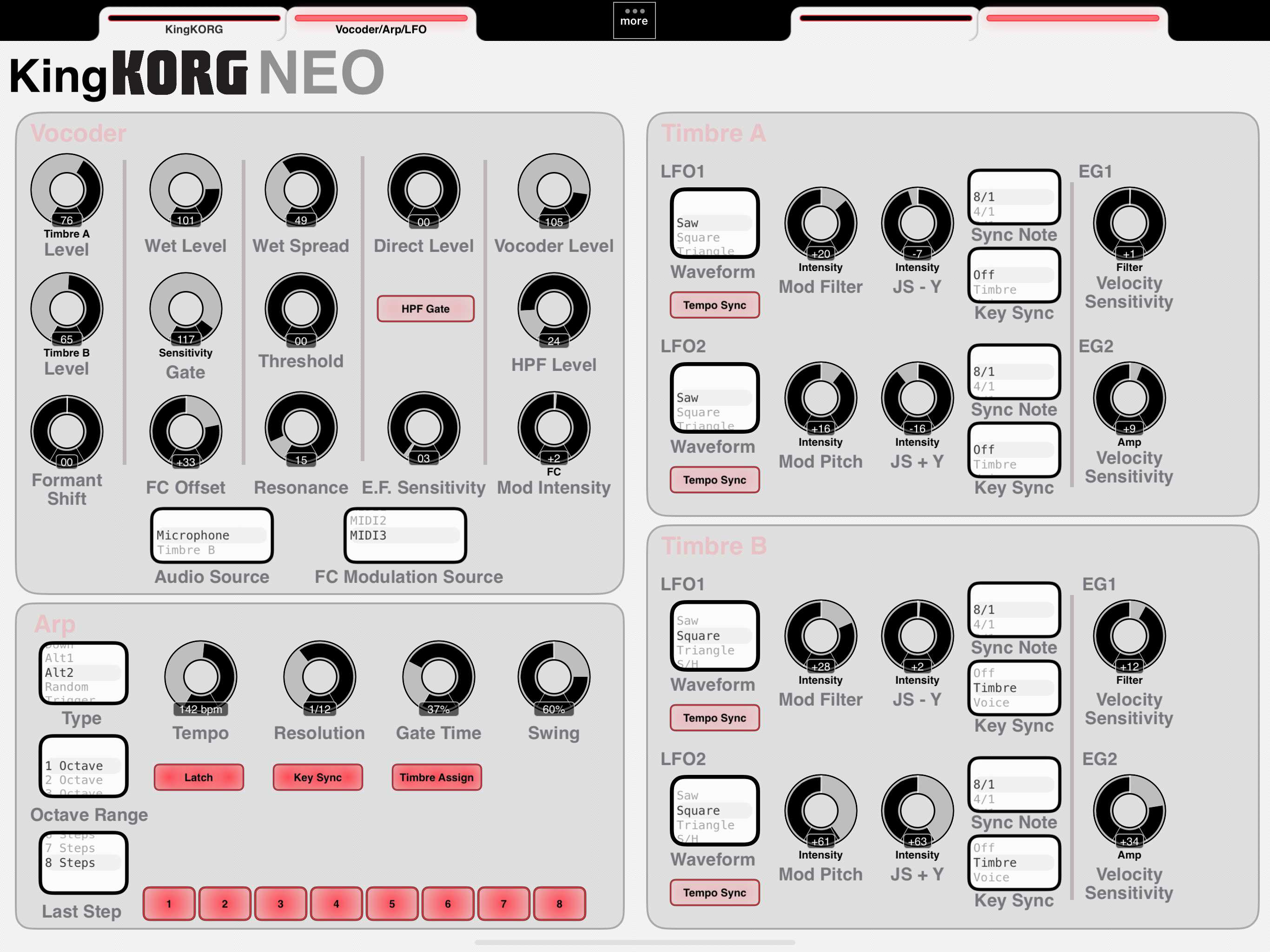This screenshot has width=1270, height=952.
Task: Open the Arp Type picker
Action: (x=83, y=673)
